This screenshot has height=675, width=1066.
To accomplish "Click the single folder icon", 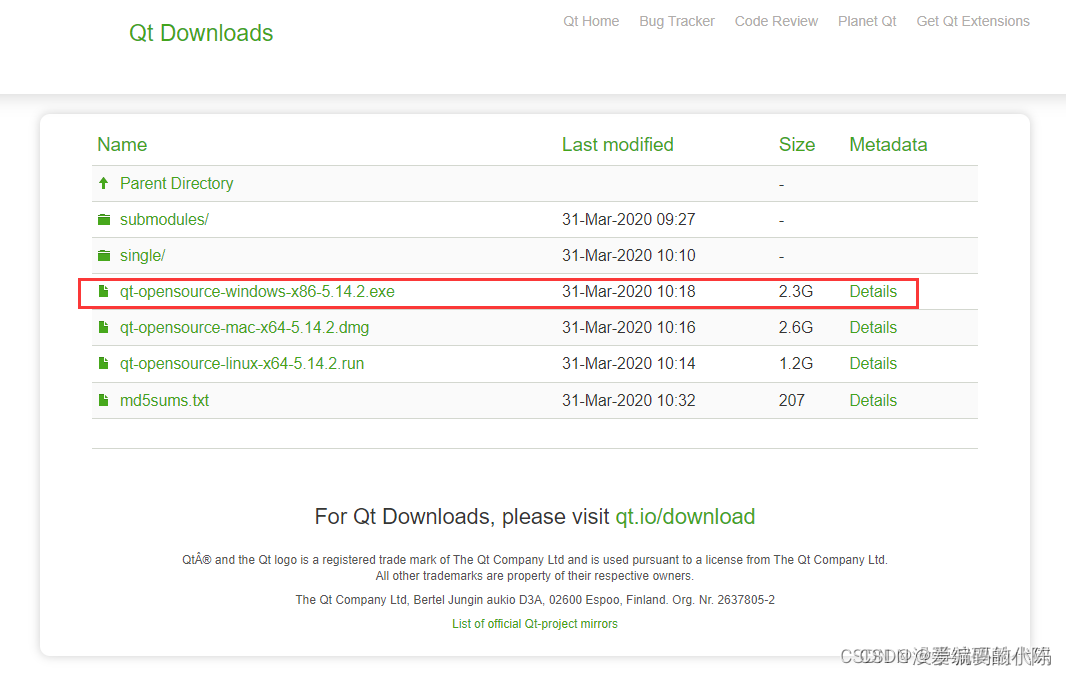I will (x=104, y=256).
